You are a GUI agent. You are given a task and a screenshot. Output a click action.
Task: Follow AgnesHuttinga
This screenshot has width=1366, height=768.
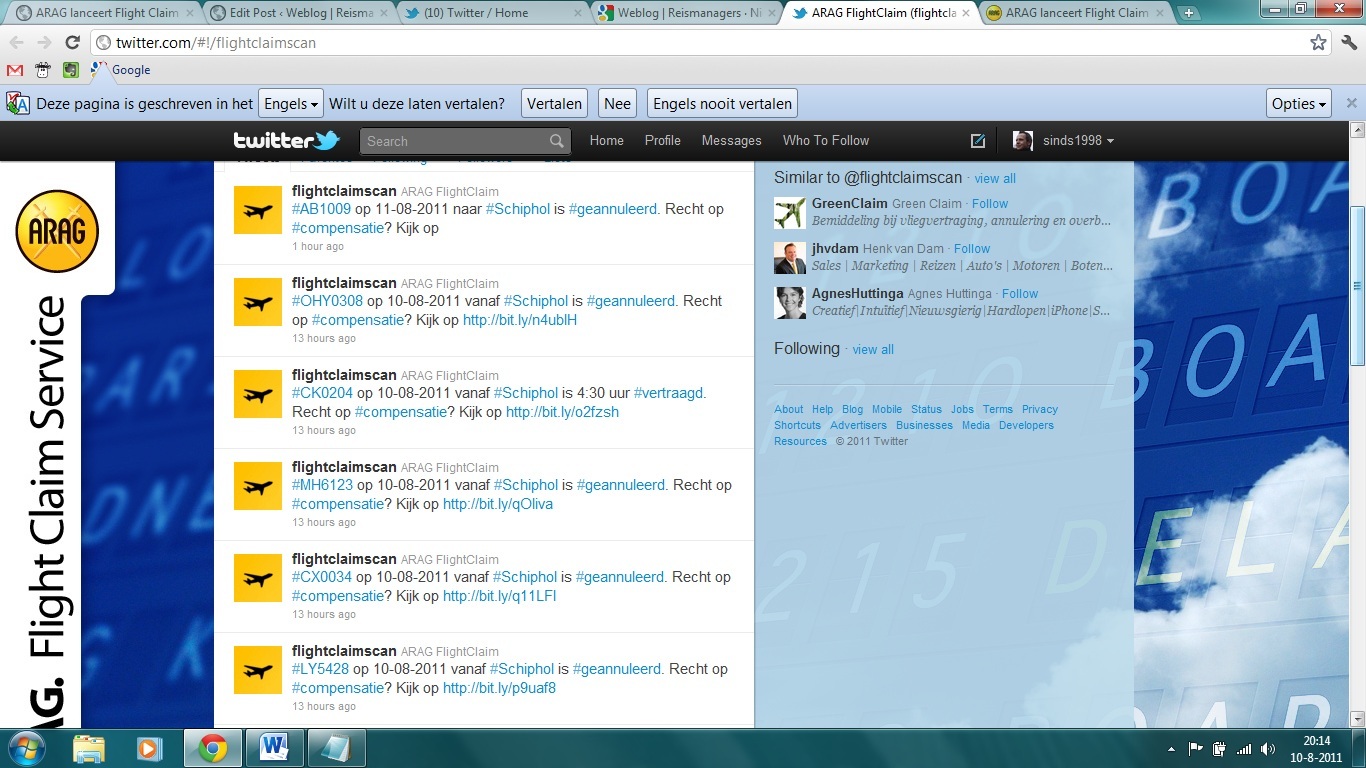click(1020, 294)
